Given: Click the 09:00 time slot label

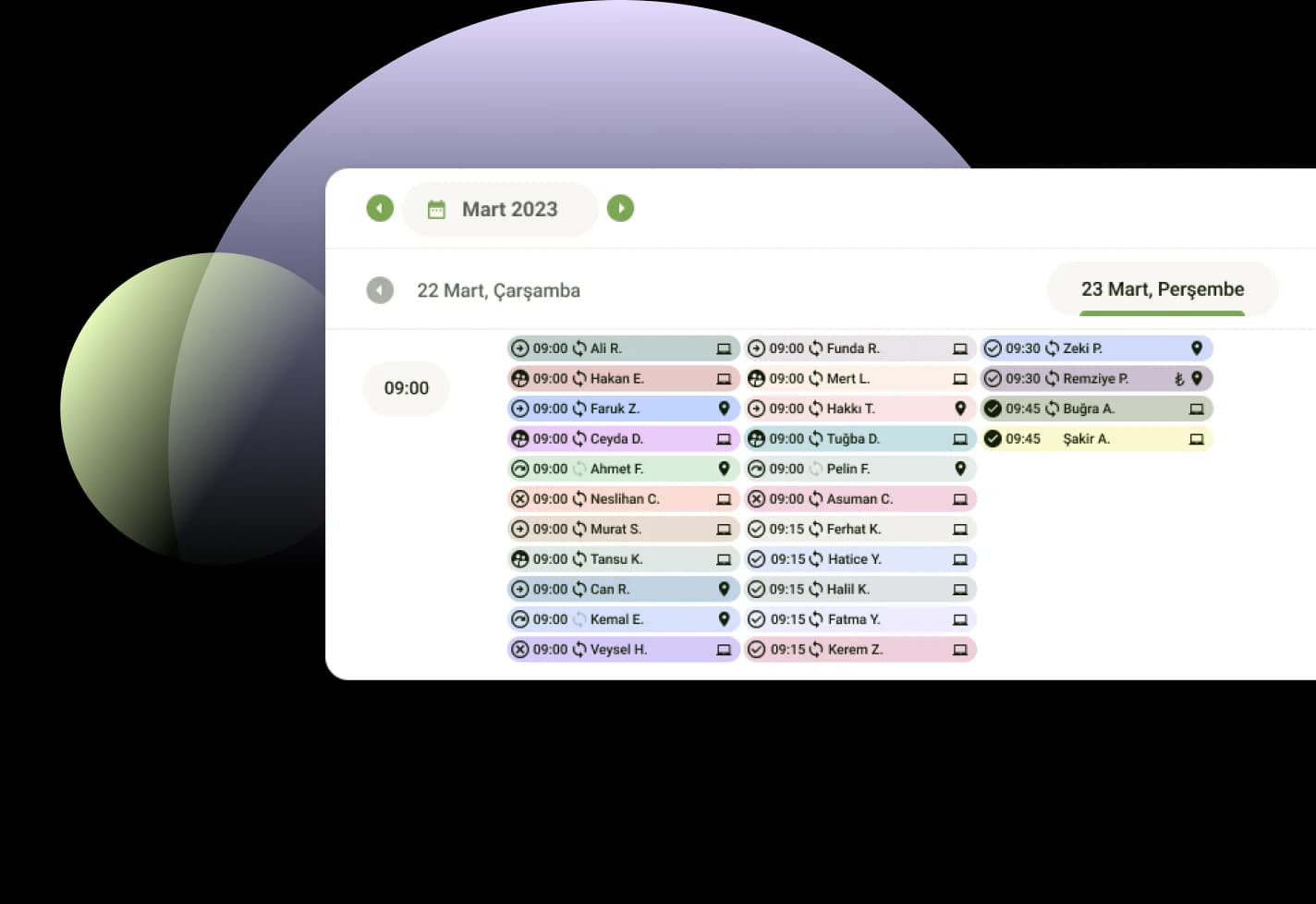Looking at the screenshot, I should (407, 388).
